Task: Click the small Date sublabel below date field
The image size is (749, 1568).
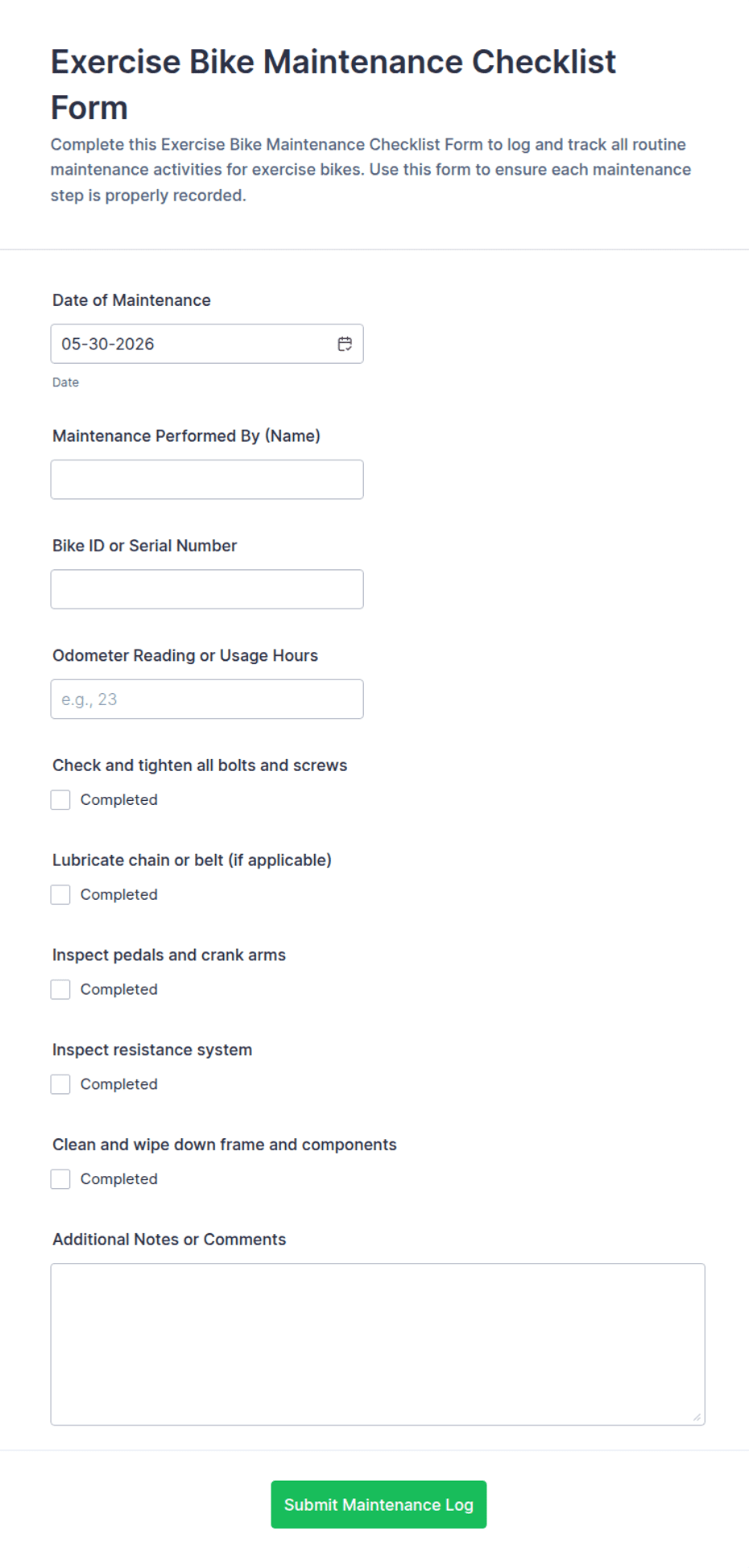Action: pos(65,382)
